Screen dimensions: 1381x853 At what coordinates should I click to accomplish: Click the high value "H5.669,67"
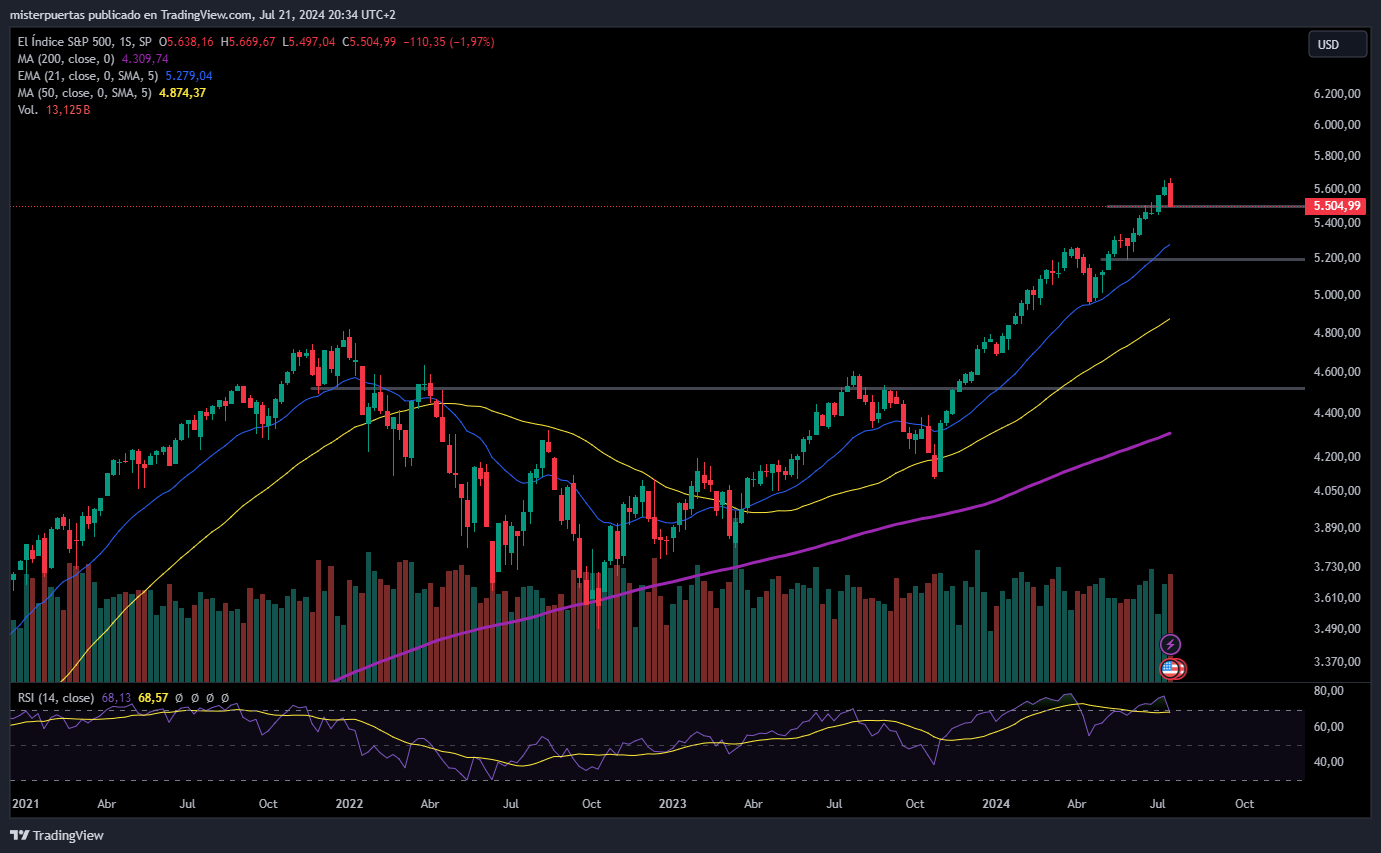pyautogui.click(x=249, y=42)
